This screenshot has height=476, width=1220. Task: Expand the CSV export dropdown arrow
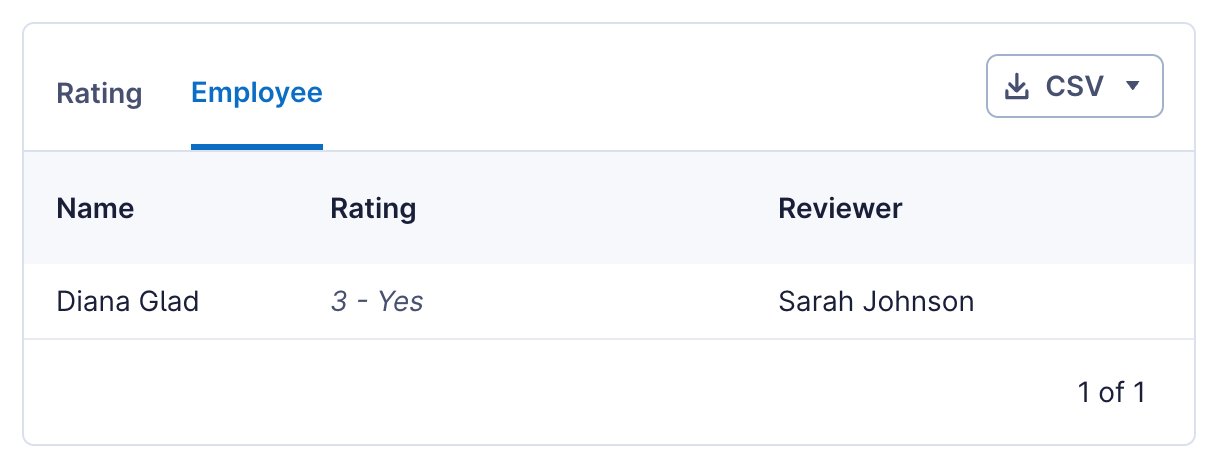(x=1133, y=86)
